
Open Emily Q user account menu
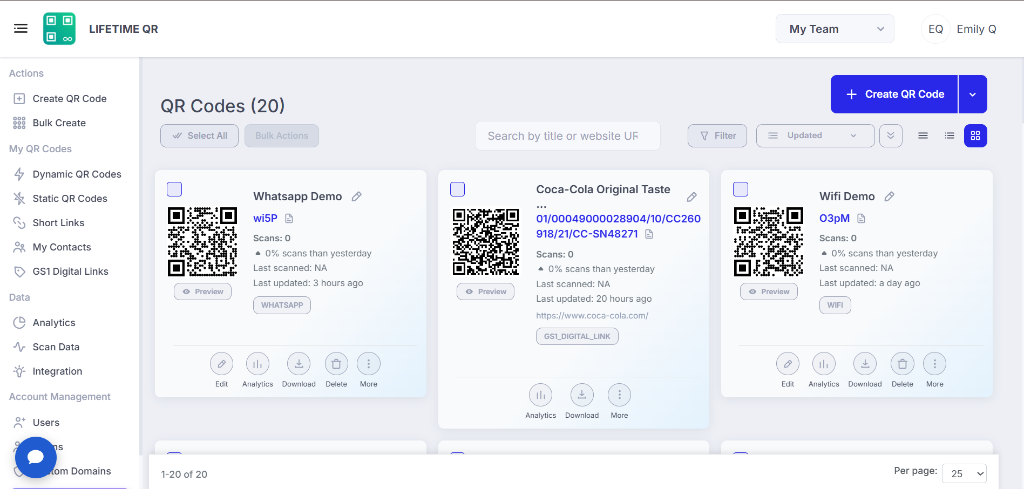[959, 29]
